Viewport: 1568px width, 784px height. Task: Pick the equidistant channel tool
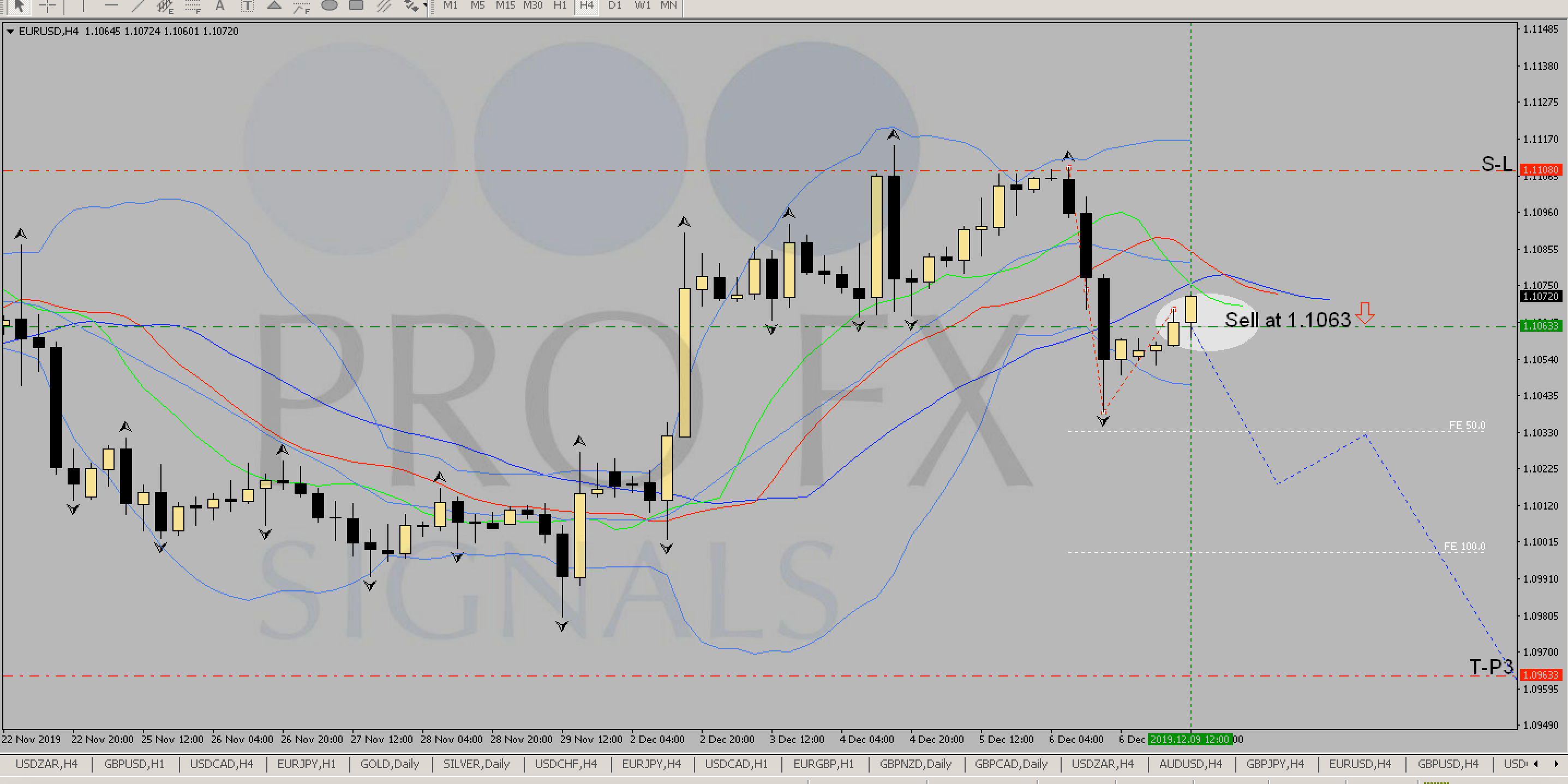pyautogui.click(x=165, y=7)
